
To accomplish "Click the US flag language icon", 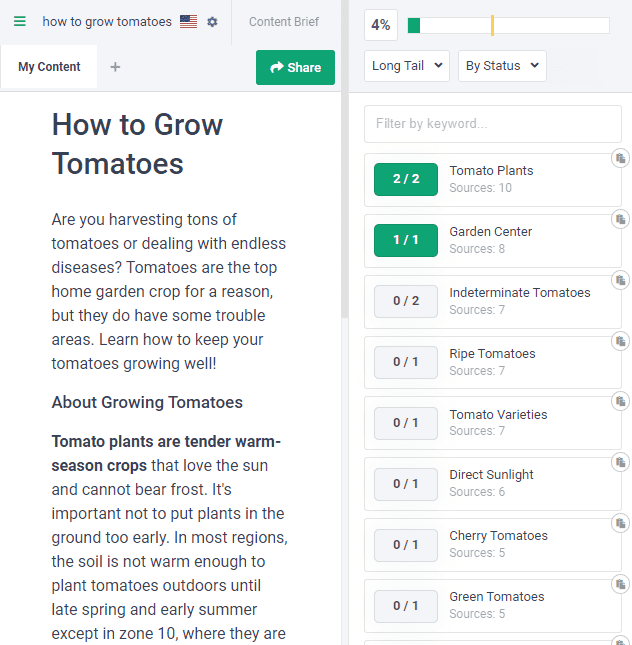I will point(188,21).
